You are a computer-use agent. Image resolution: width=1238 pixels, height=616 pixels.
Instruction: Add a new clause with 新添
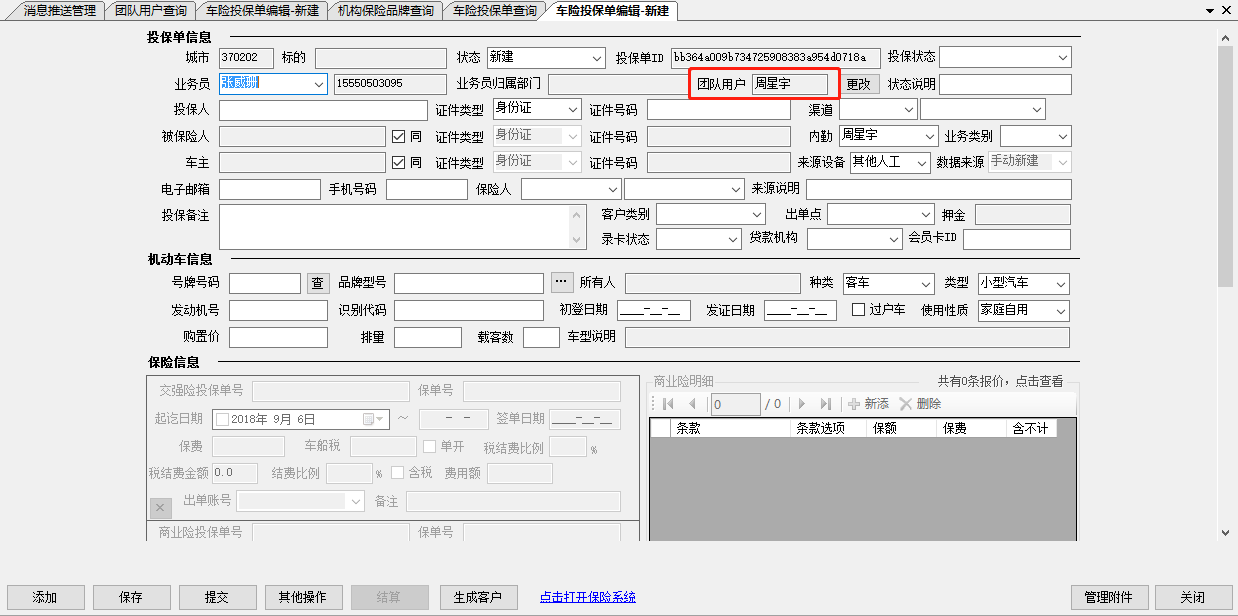click(x=868, y=404)
